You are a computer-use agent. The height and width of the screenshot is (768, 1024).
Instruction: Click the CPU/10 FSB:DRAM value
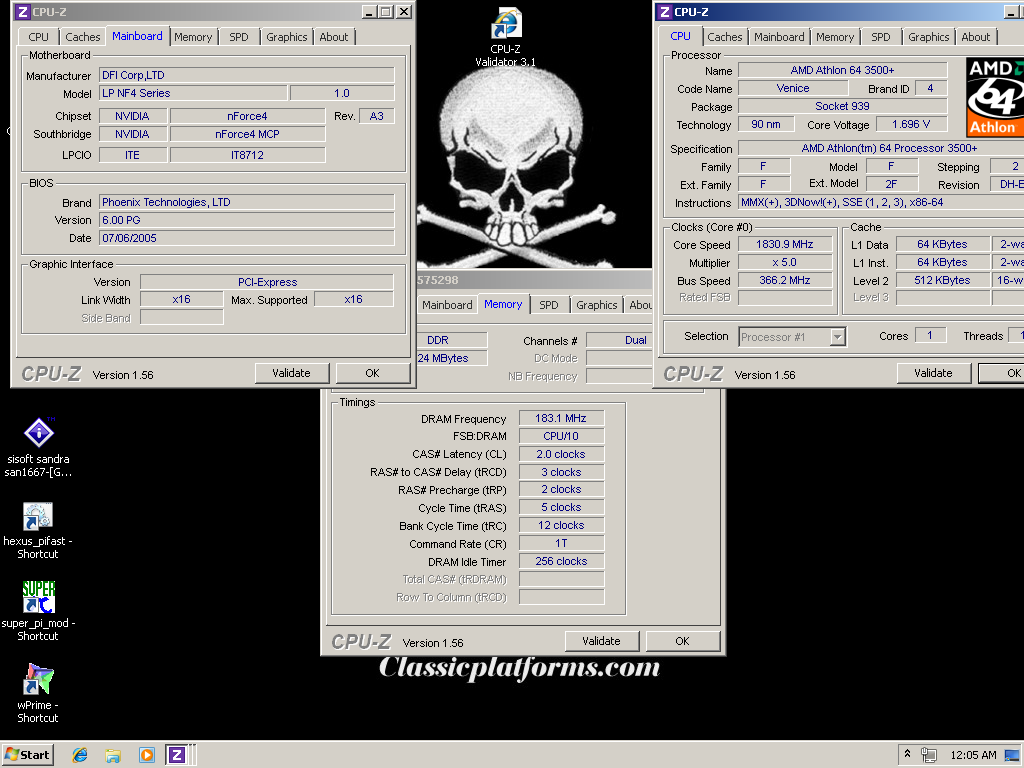point(561,436)
